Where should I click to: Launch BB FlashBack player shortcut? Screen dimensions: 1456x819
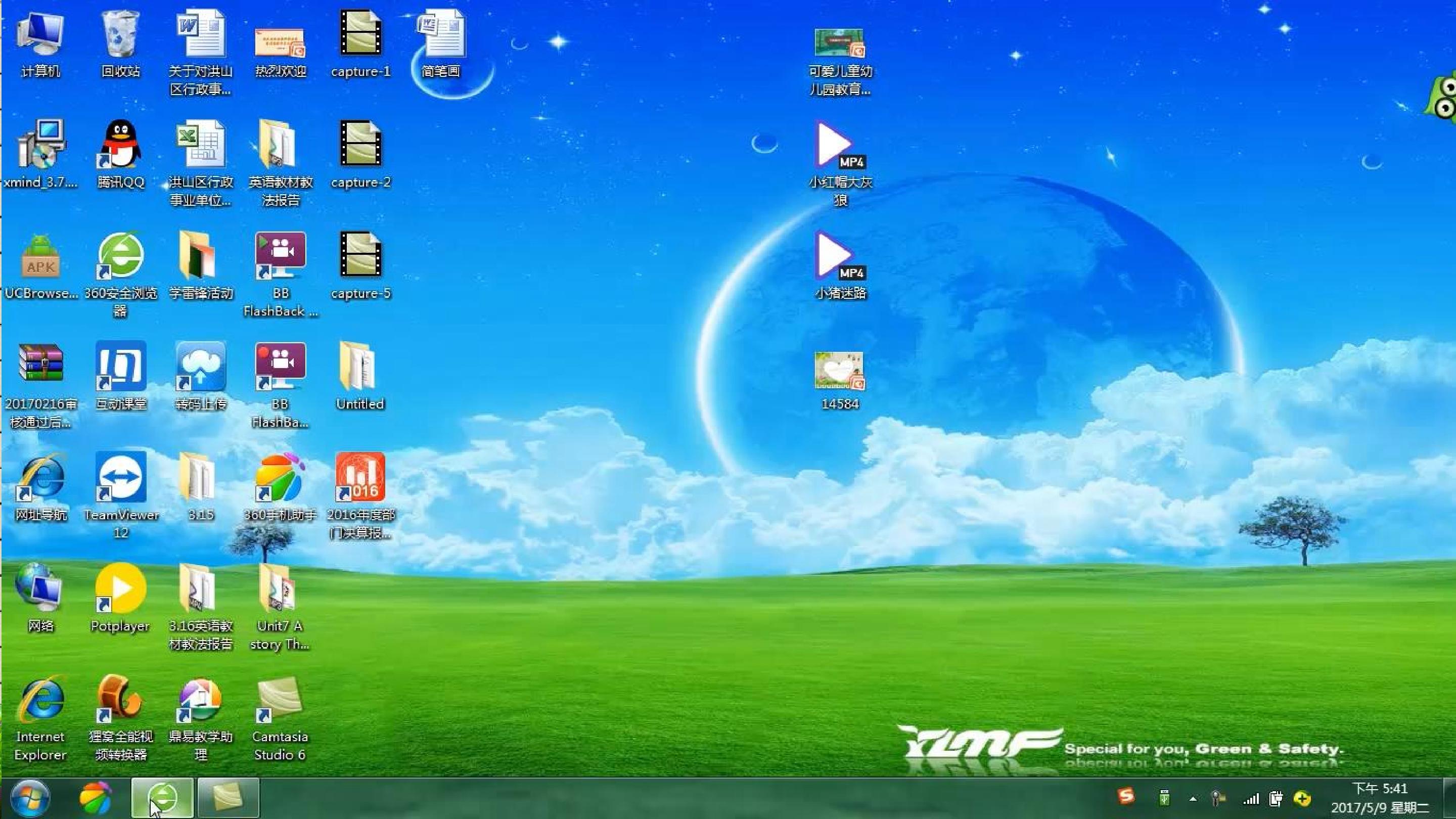(x=281, y=275)
